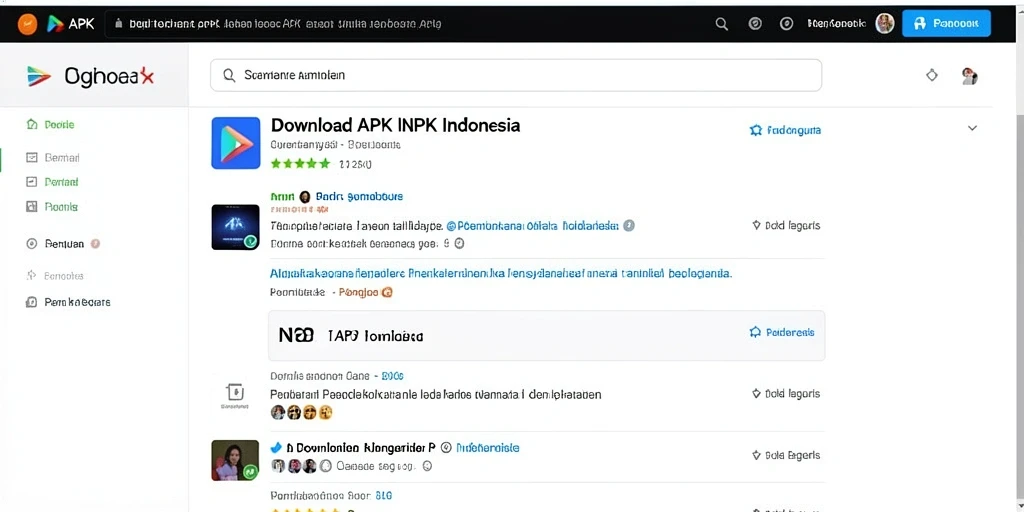1024x512 pixels.
Task: Open the blue 'Badrı gomoboure' link
Action: [x=359, y=196]
